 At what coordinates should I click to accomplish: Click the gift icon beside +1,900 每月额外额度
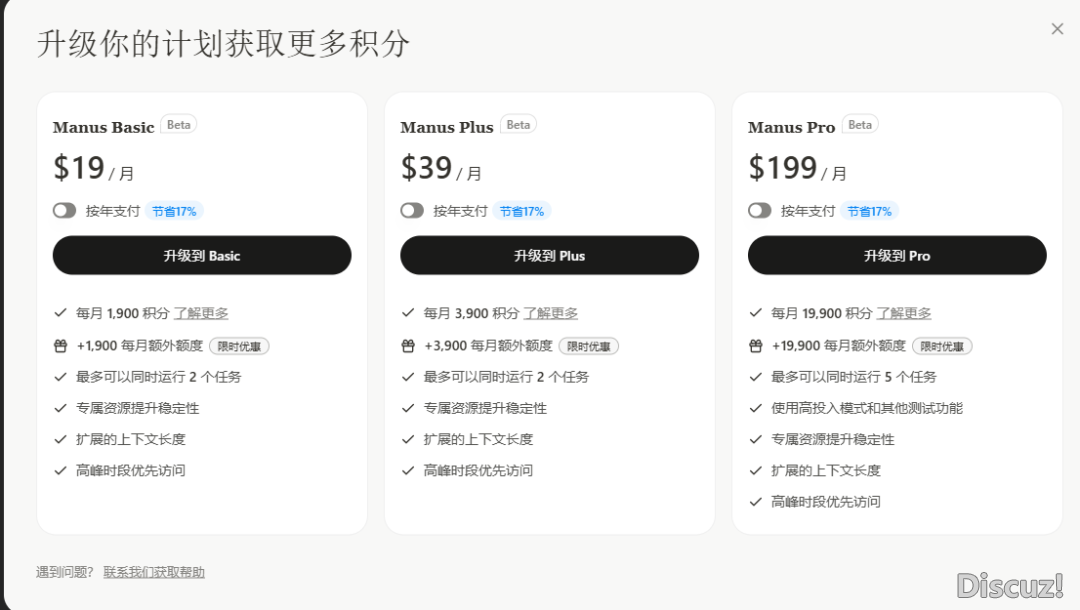pyautogui.click(x=61, y=346)
